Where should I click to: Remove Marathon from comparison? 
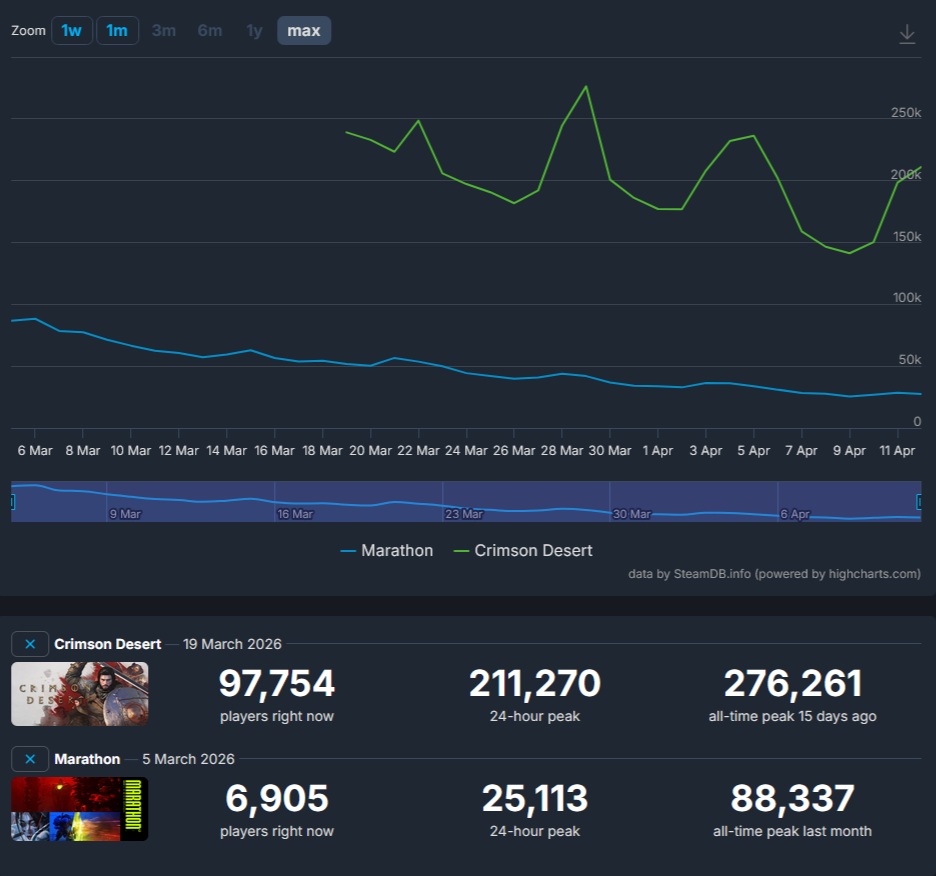30,759
